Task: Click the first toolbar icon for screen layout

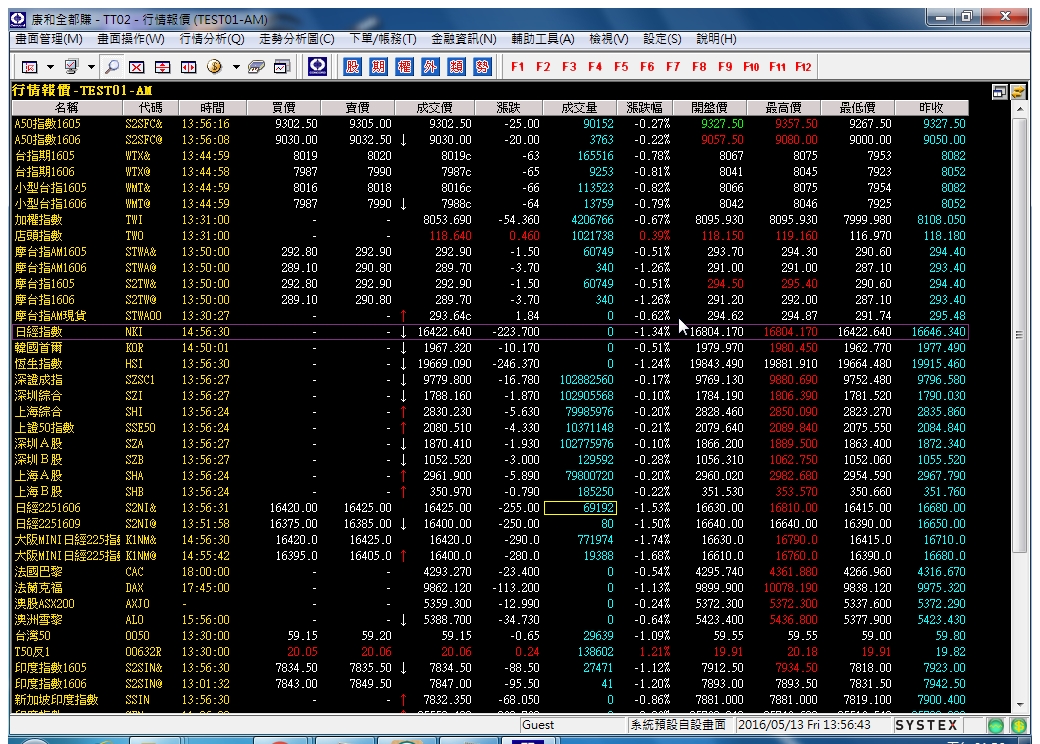Action: [x=29, y=67]
